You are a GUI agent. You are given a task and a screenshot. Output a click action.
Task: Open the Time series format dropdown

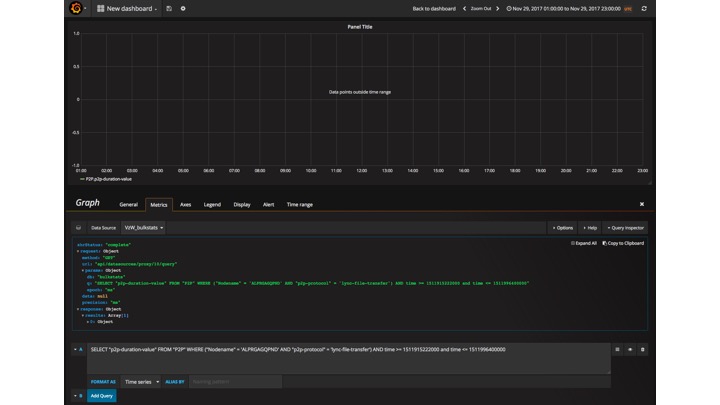click(x=141, y=381)
